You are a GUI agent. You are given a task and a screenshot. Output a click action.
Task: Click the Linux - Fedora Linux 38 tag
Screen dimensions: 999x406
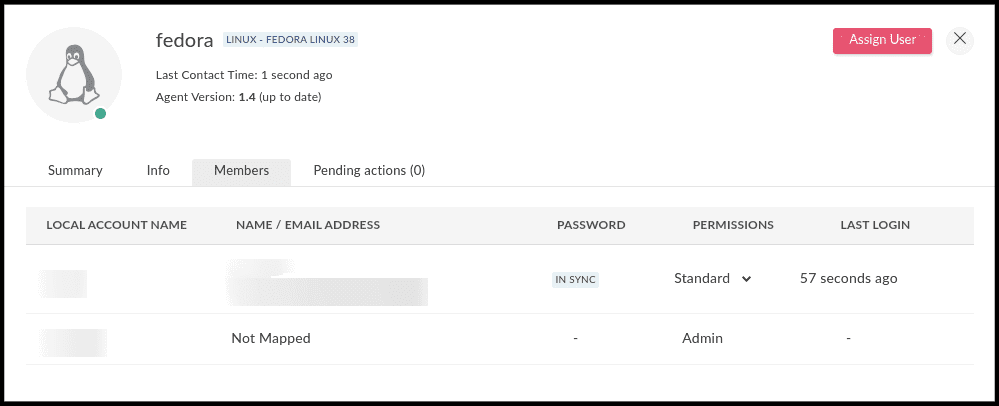click(x=291, y=40)
